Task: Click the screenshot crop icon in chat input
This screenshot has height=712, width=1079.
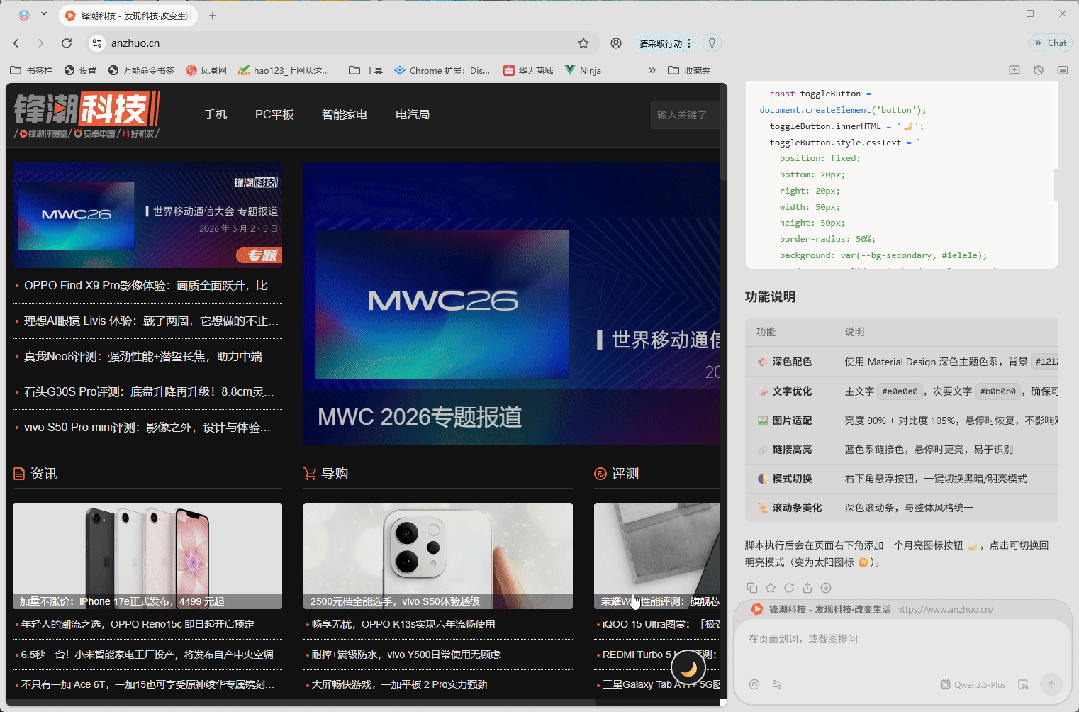Action: [1023, 685]
